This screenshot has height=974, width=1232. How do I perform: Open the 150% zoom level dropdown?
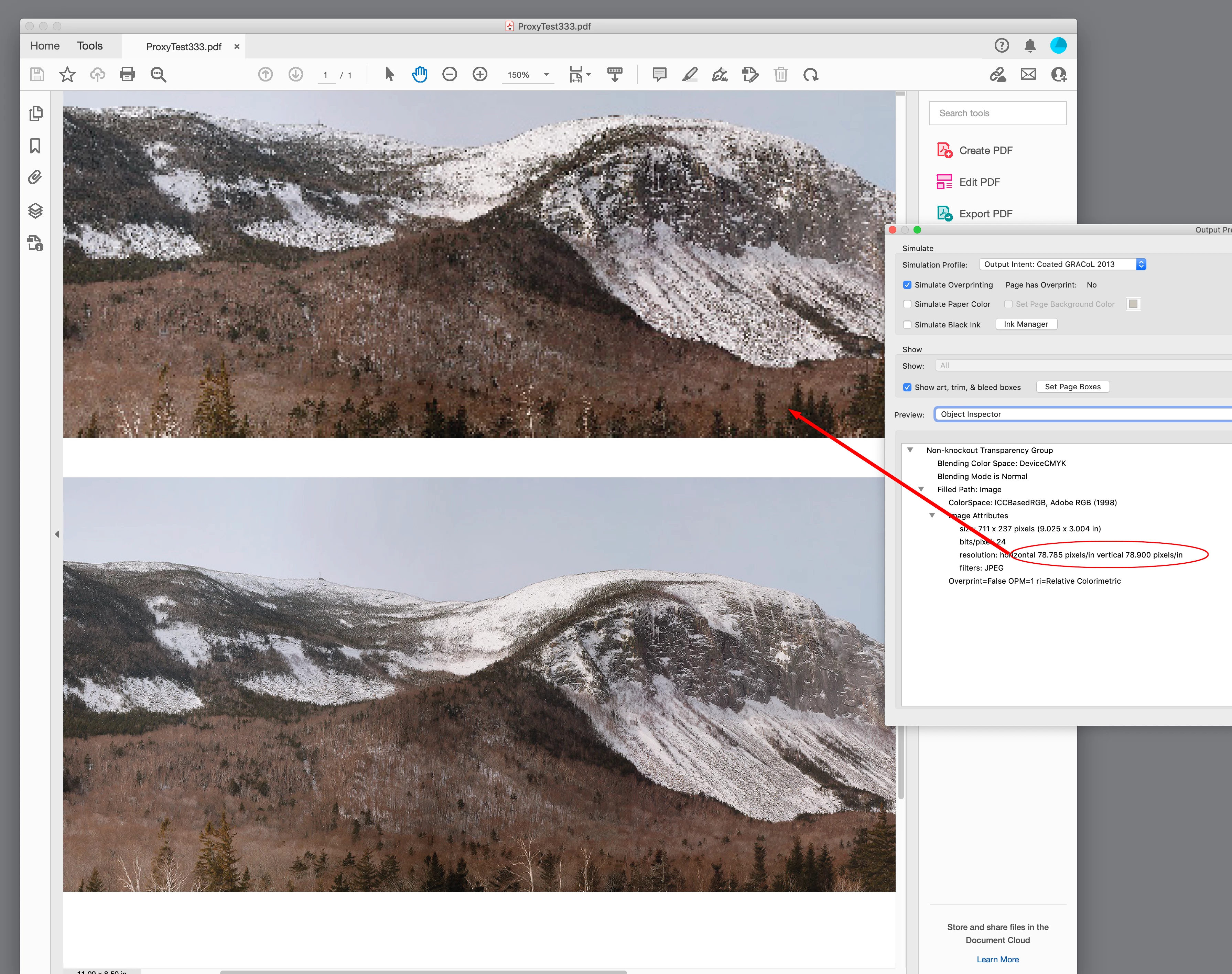pos(546,75)
